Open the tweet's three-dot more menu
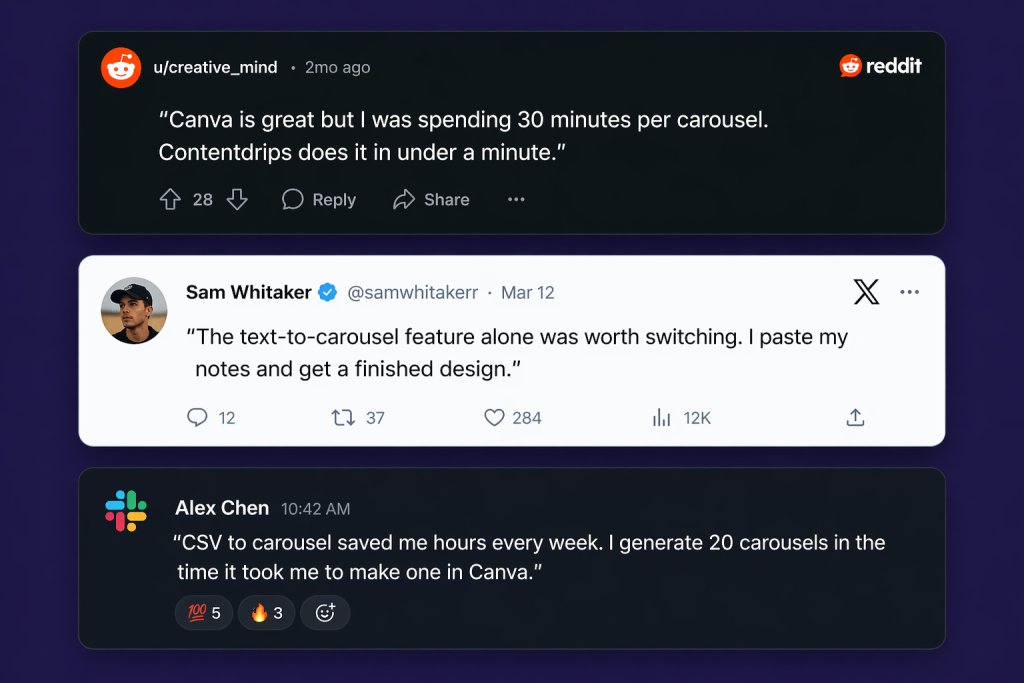 coord(909,292)
